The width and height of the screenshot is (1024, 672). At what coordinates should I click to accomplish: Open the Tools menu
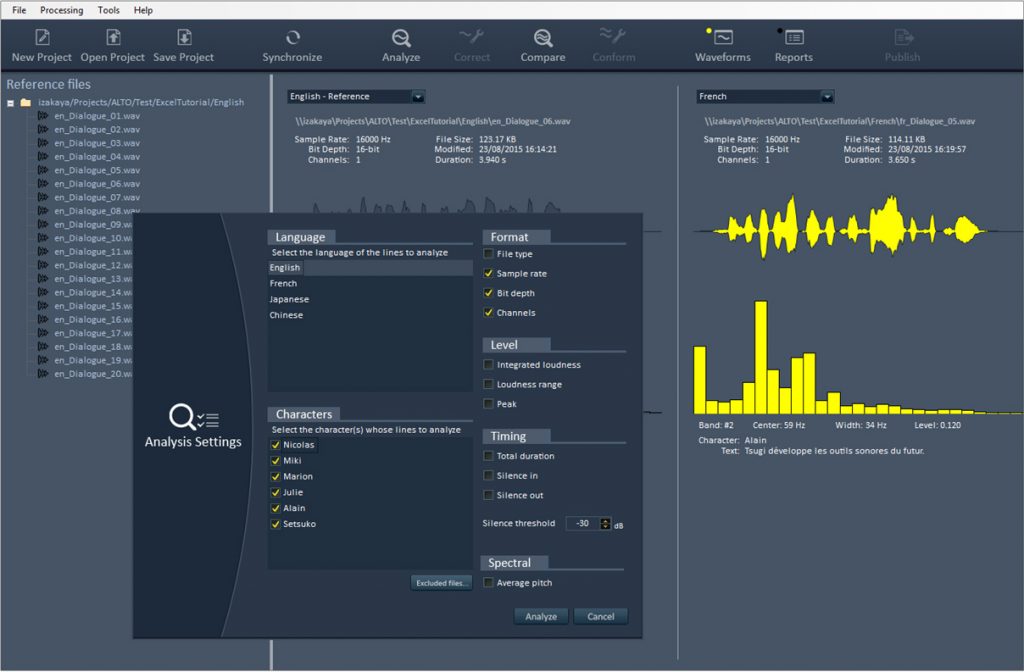(x=108, y=10)
